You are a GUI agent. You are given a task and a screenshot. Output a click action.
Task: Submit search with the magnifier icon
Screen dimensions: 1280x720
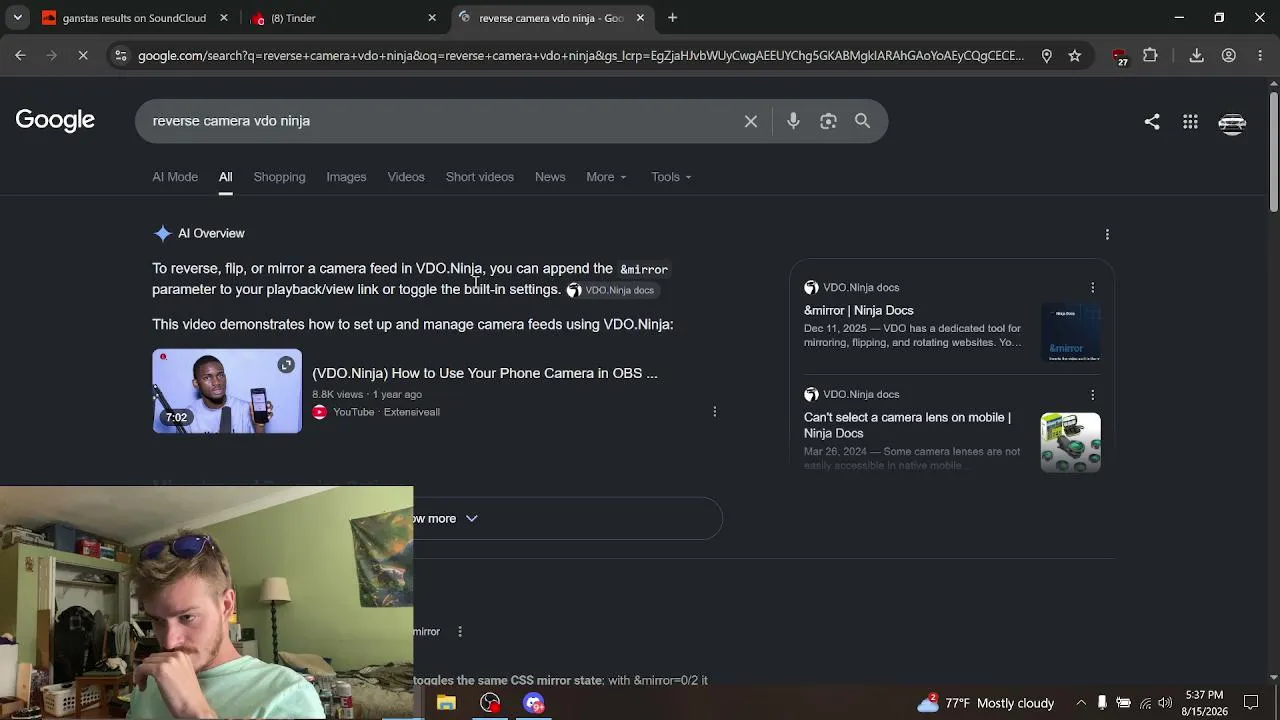(x=862, y=121)
